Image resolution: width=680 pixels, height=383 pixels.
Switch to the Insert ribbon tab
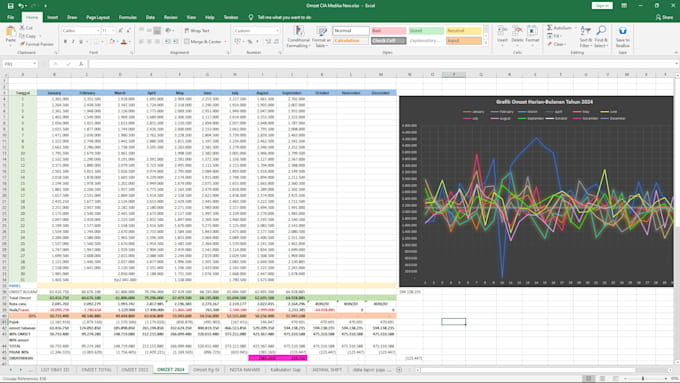(52, 17)
